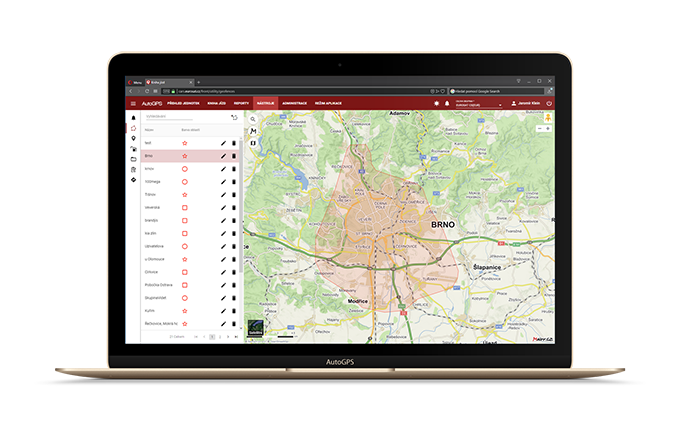Image resolution: width=680 pixels, height=438 pixels.
Task: Open the Opera Menu button
Action: tap(135, 82)
